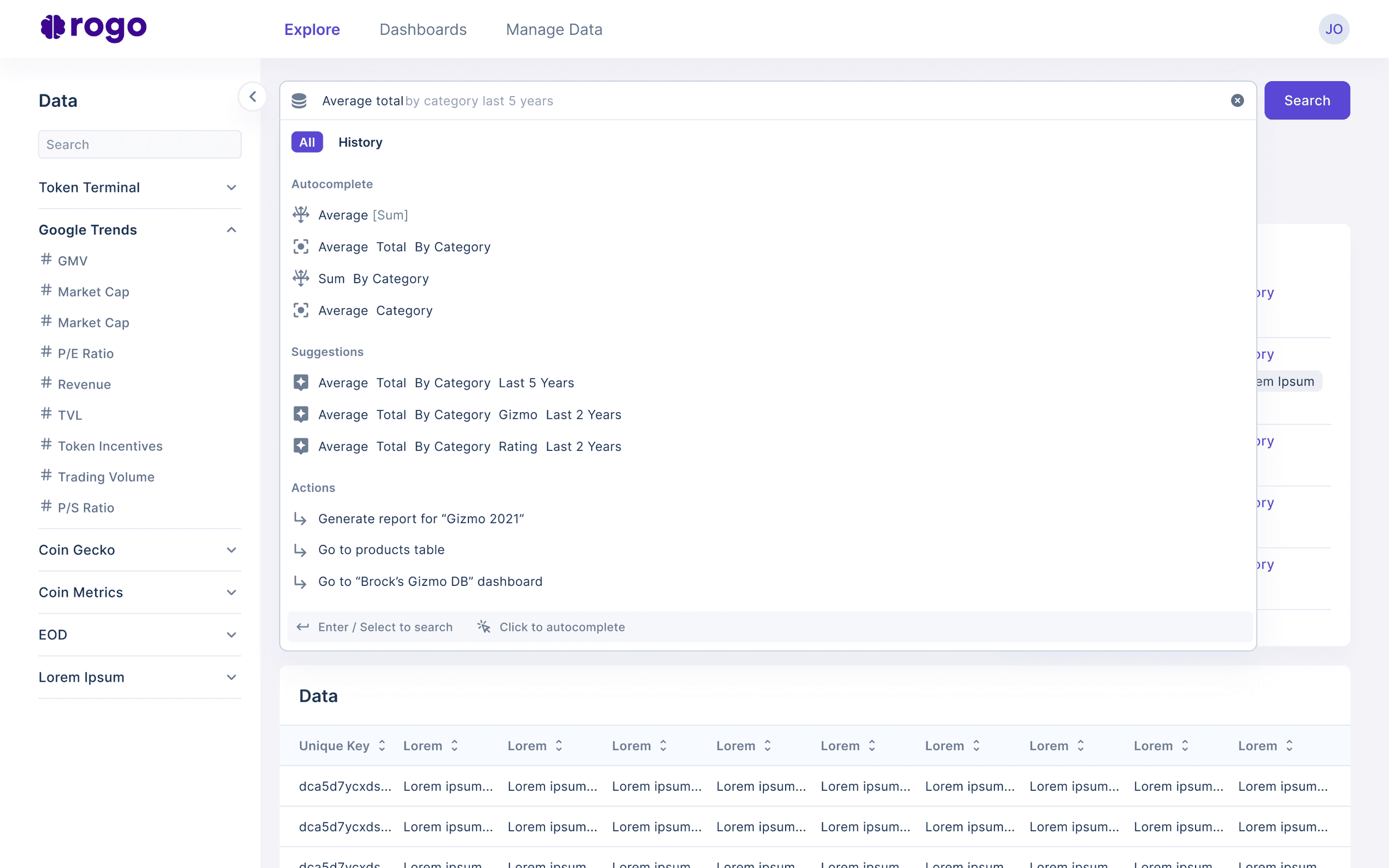Click the database icon in the search bar

click(x=299, y=101)
